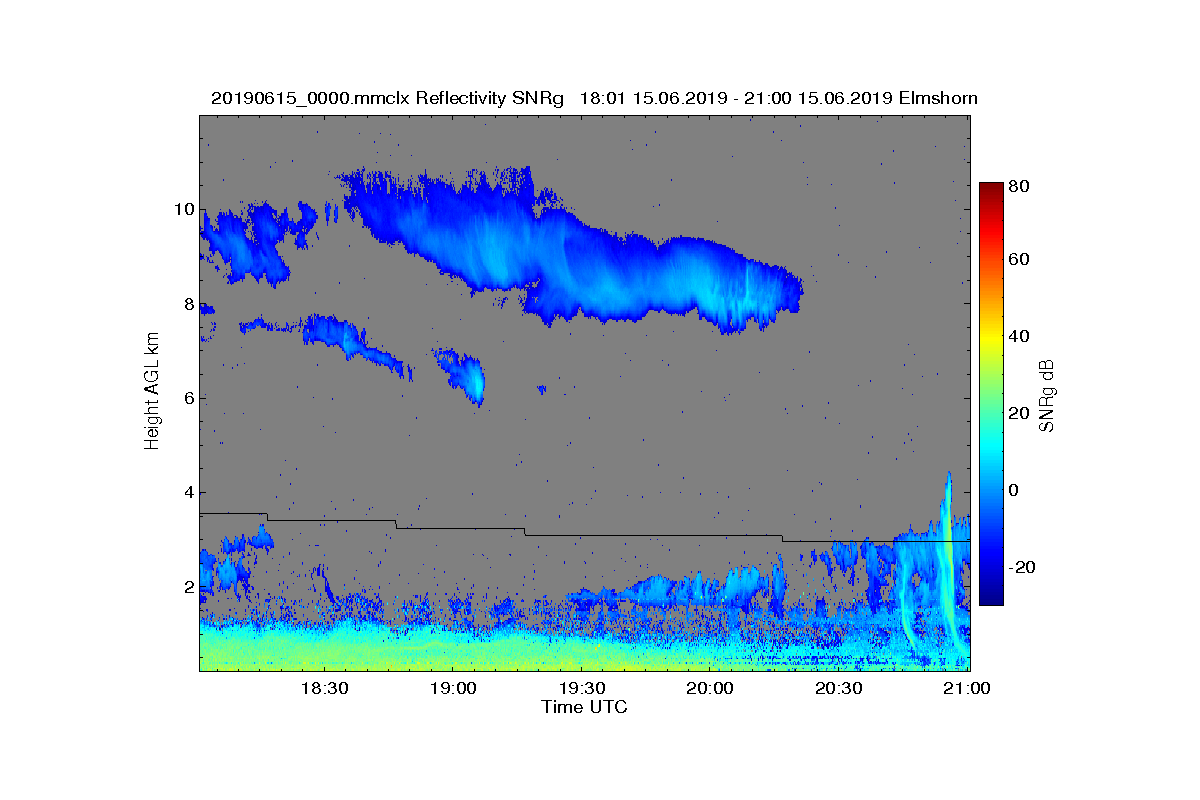Click the height tick label 10

pyautogui.click(x=183, y=210)
